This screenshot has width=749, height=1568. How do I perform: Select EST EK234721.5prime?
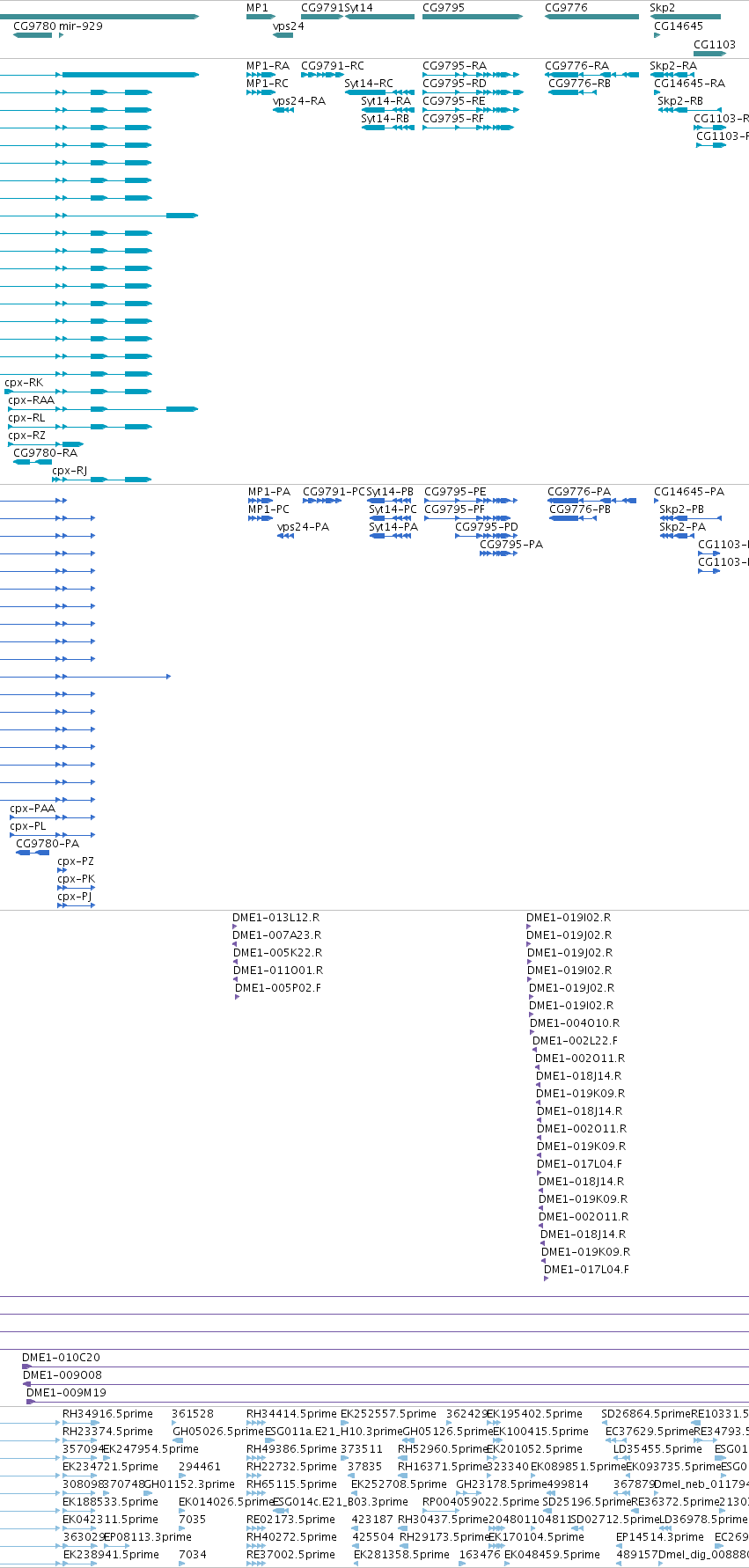110,1467
